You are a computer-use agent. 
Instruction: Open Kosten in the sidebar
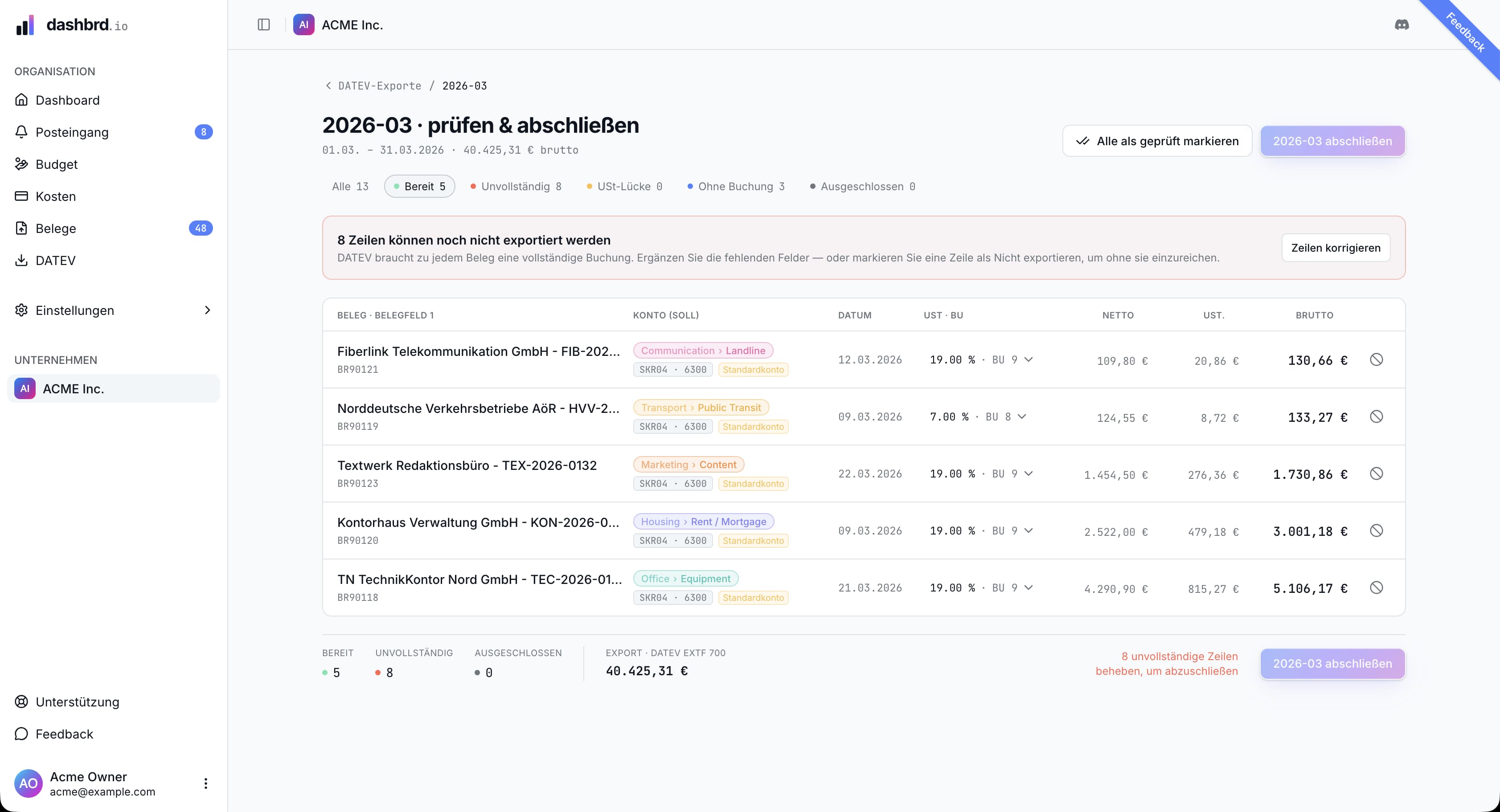114,196
